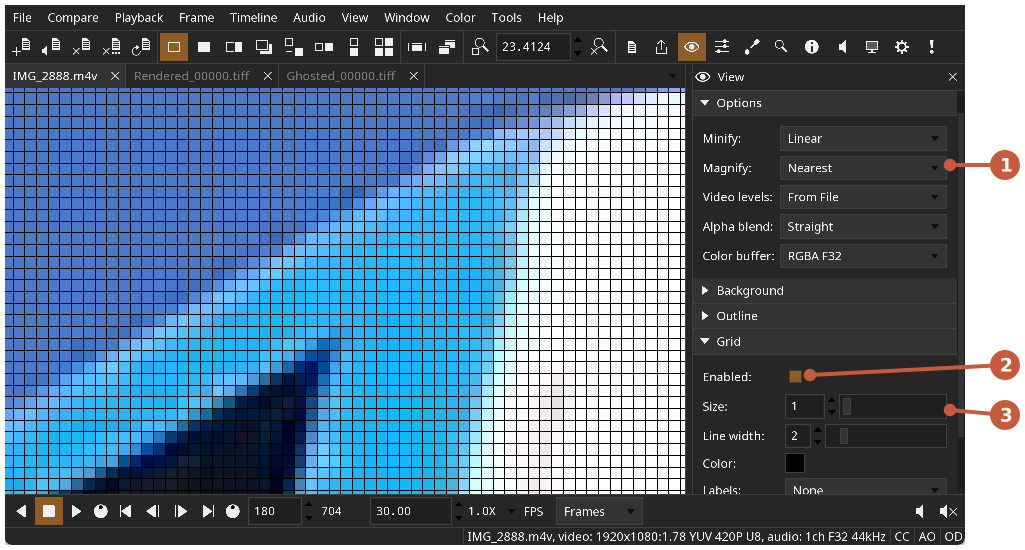This screenshot has width=1025, height=550.
Task: Click the Messages exclamation icon
Action: pyautogui.click(x=932, y=47)
